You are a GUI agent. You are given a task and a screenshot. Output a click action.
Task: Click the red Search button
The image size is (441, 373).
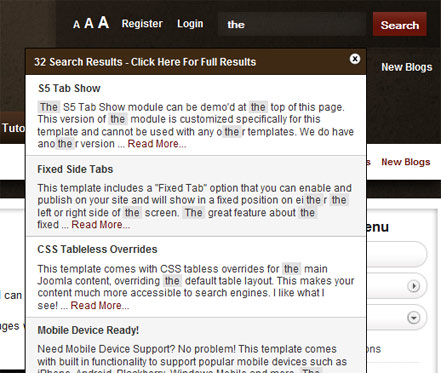pos(400,24)
